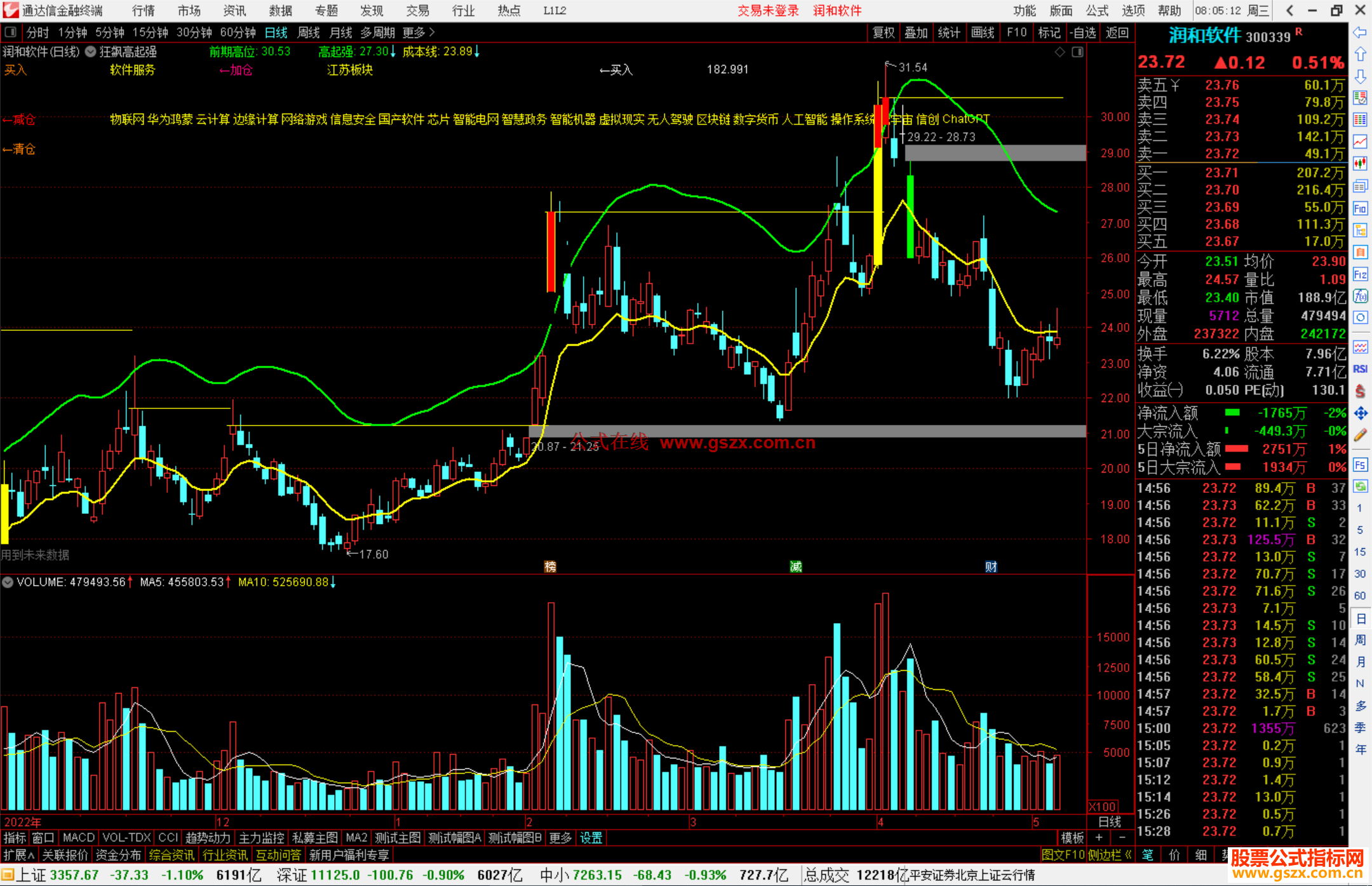Click the 复权 button above chart
Image resolution: width=1372 pixels, height=886 pixels.
(x=884, y=32)
